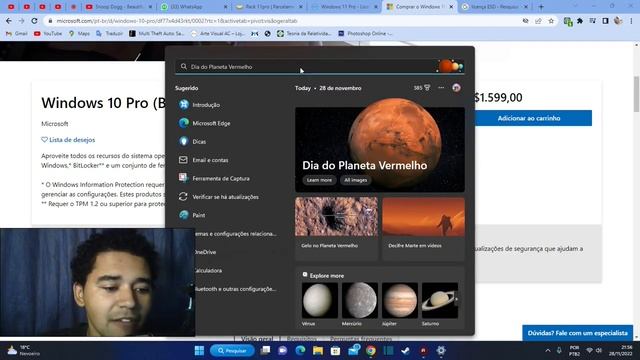Click the planet icon in the search bar

tap(450, 66)
